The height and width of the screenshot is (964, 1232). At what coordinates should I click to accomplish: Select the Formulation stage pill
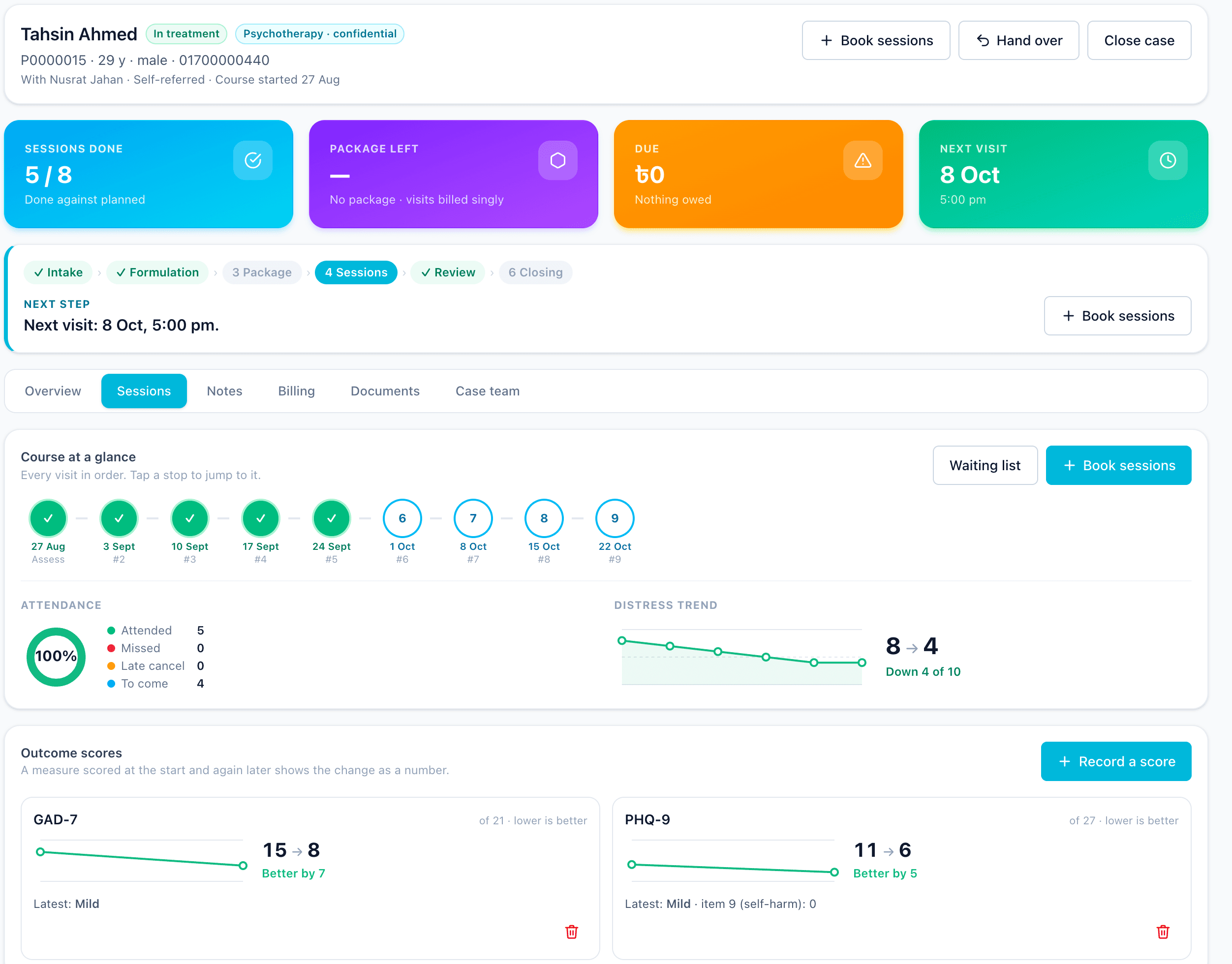coord(157,272)
